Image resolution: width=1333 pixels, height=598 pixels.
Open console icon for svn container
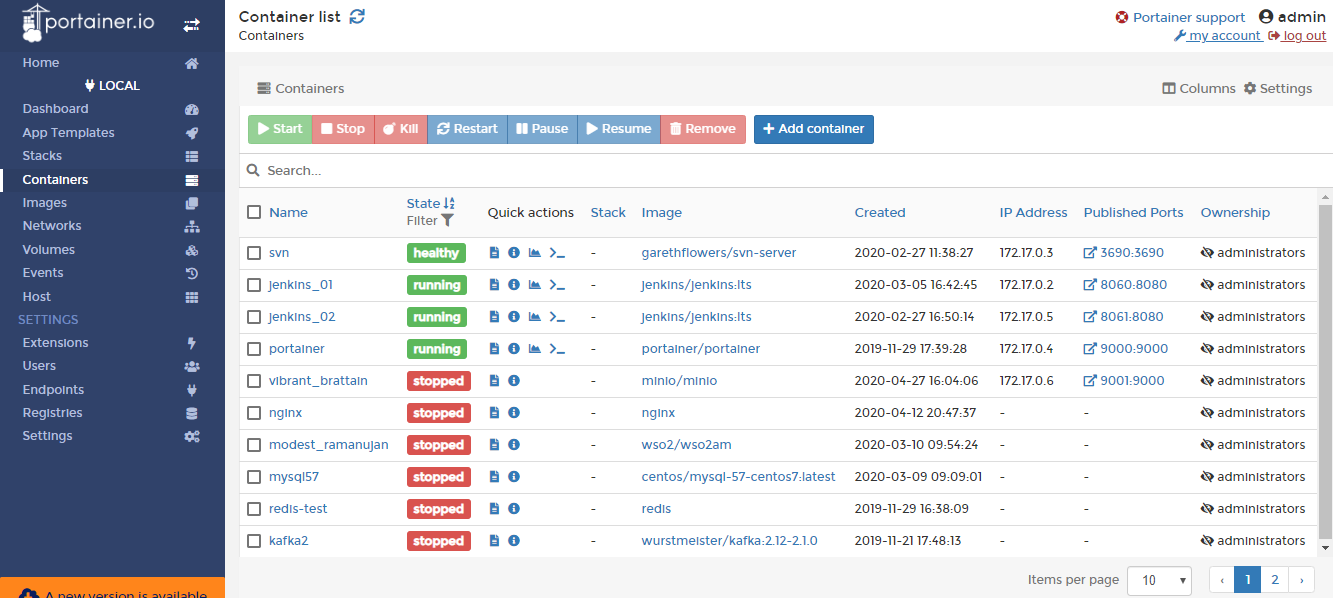(557, 253)
